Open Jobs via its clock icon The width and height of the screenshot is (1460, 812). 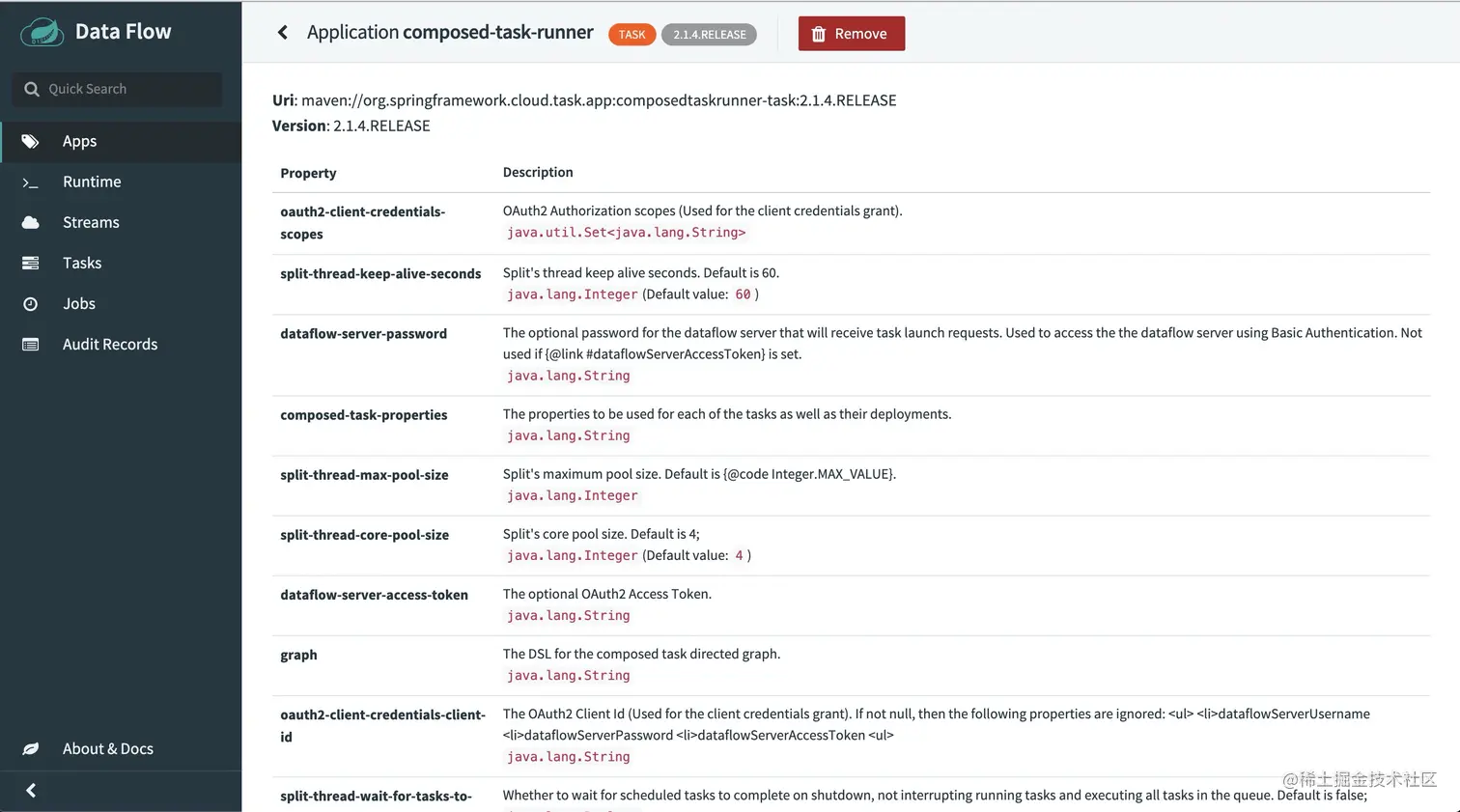[x=31, y=304]
